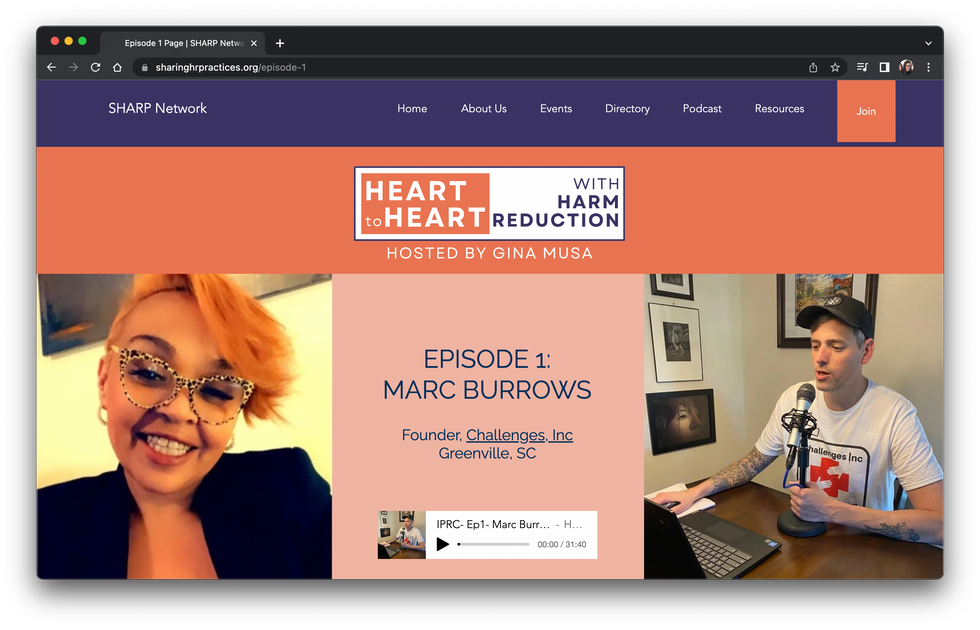Toggle the browser side panel icon
The width and height of the screenshot is (980, 630).
tap(884, 67)
